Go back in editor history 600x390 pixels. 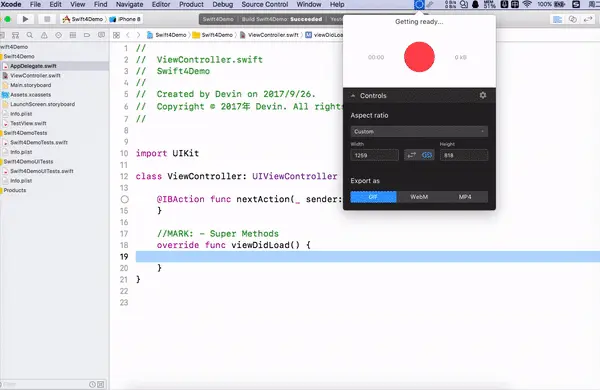(128, 35)
